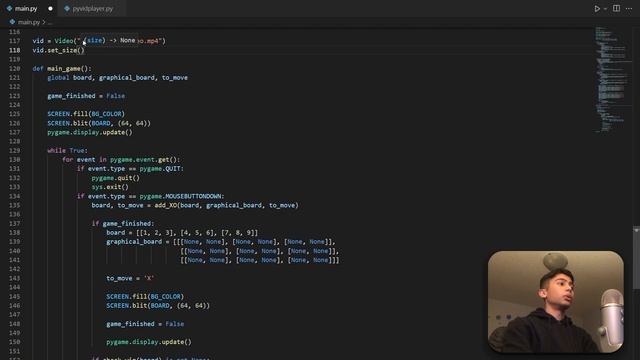Click the webcam overlay video thumbnail
The image size is (640, 360).
(x=556, y=302)
